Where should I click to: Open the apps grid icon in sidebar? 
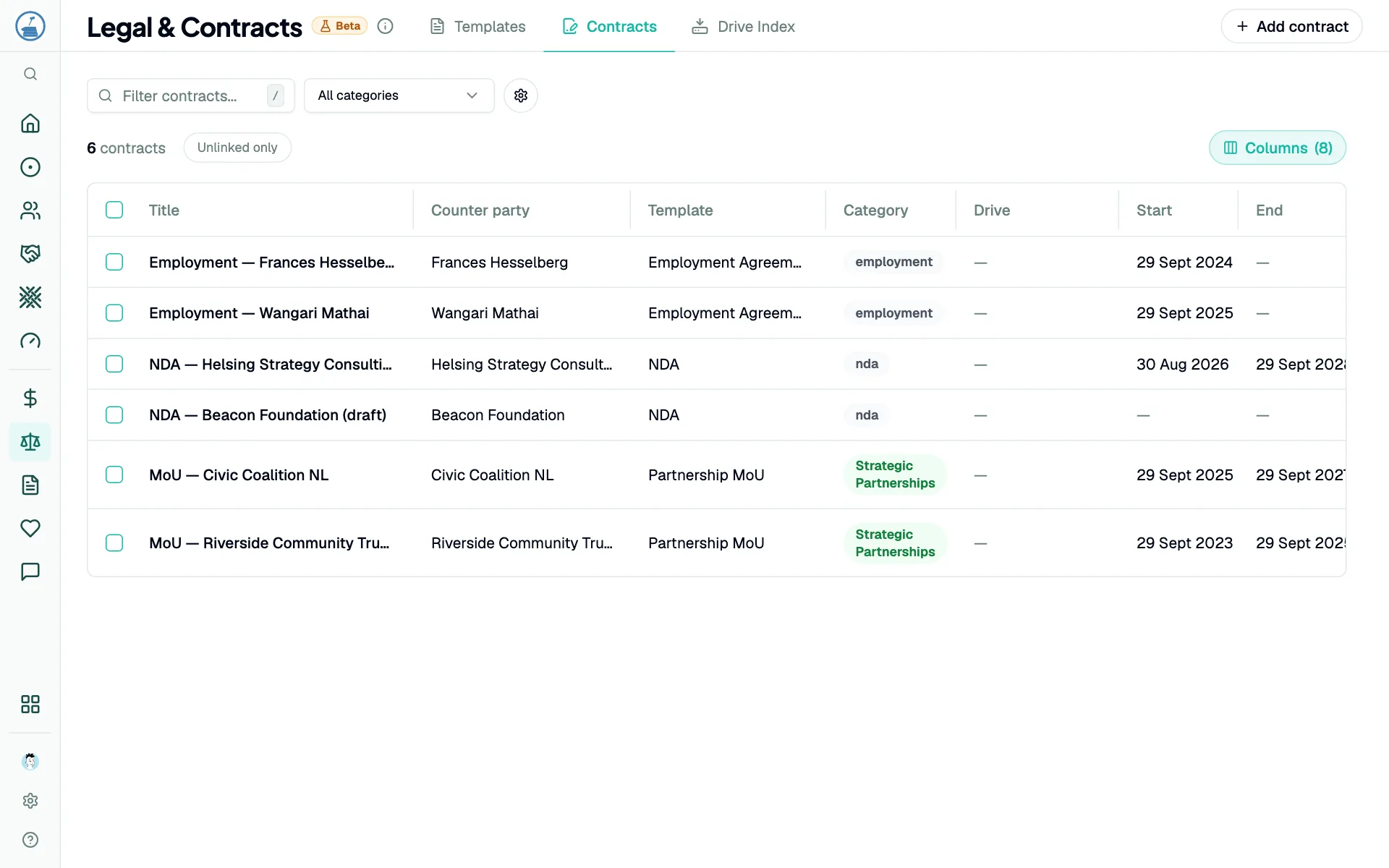click(30, 704)
